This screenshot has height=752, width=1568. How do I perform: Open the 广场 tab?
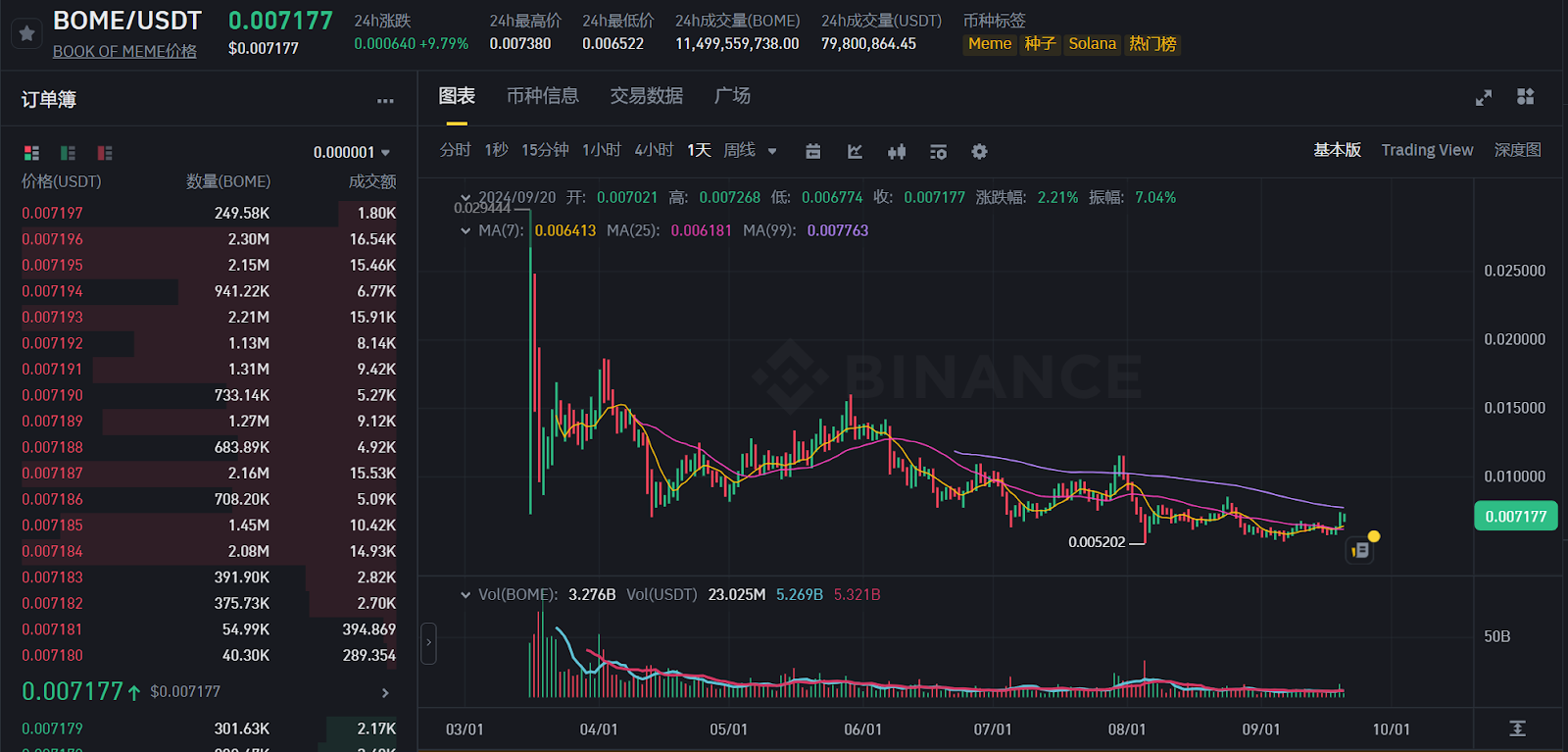pyautogui.click(x=732, y=96)
